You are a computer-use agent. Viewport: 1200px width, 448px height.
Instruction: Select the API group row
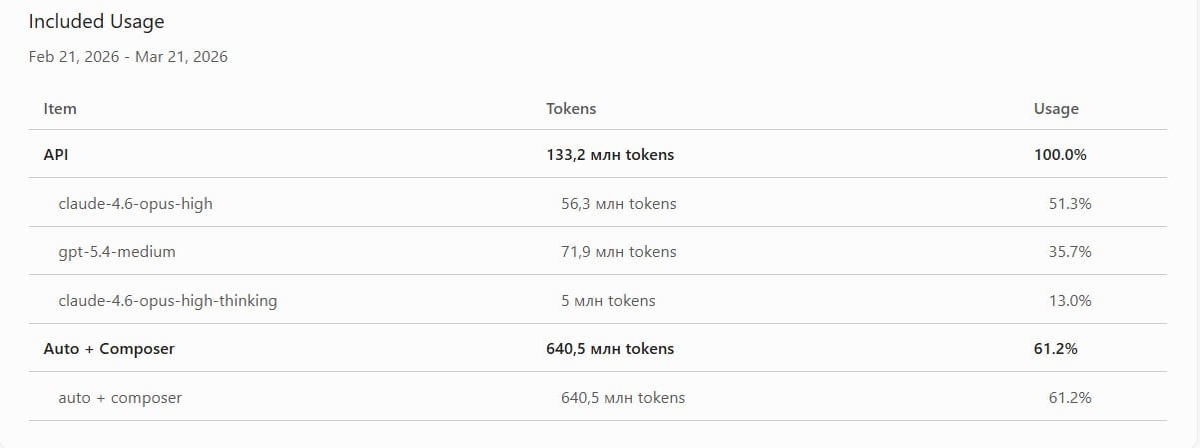click(x=55, y=155)
